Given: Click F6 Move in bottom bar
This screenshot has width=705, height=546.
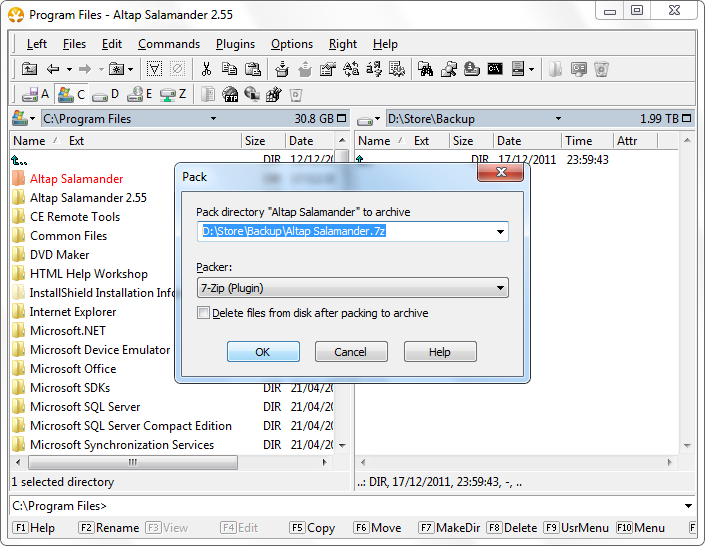Looking at the screenshot, I should pos(377,528).
